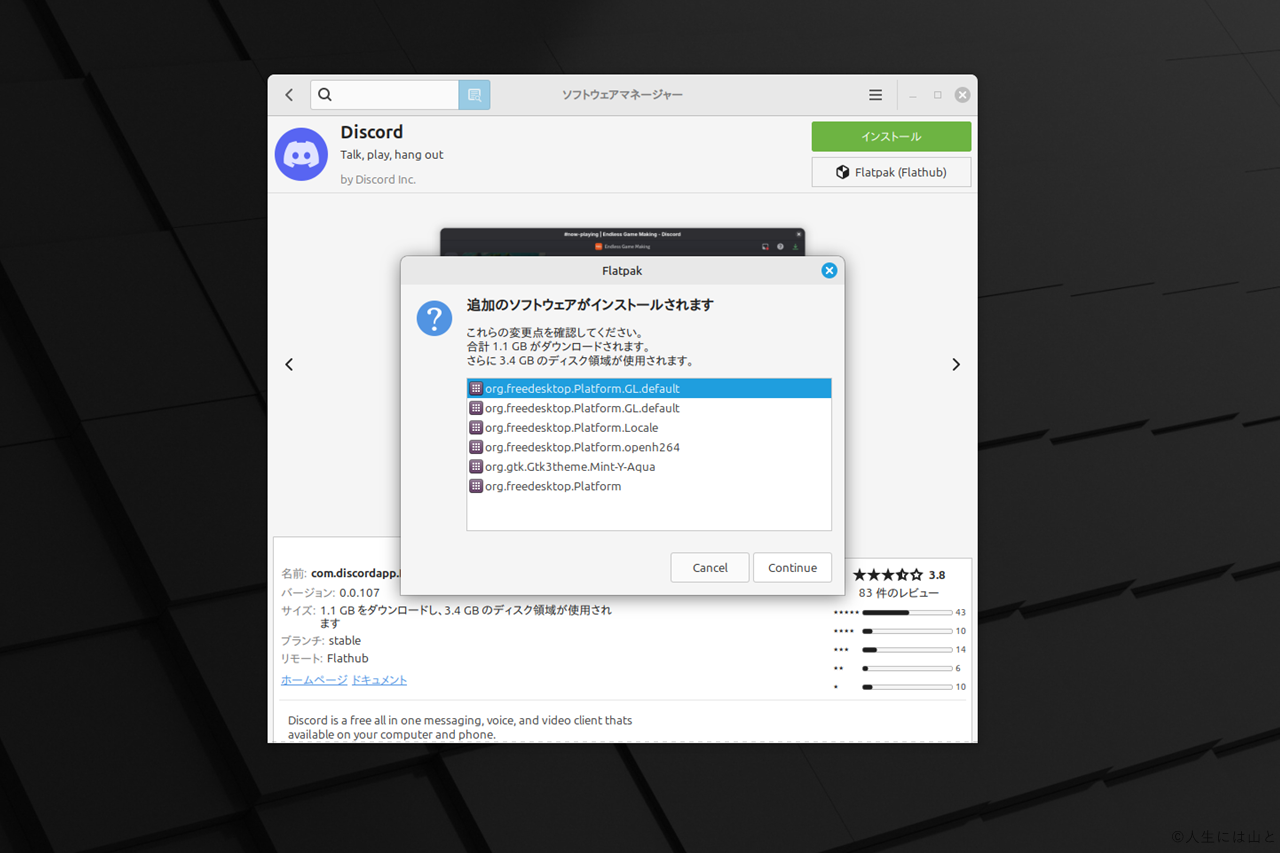Open the ホームページ link
This screenshot has width=1280, height=853.
pos(314,680)
